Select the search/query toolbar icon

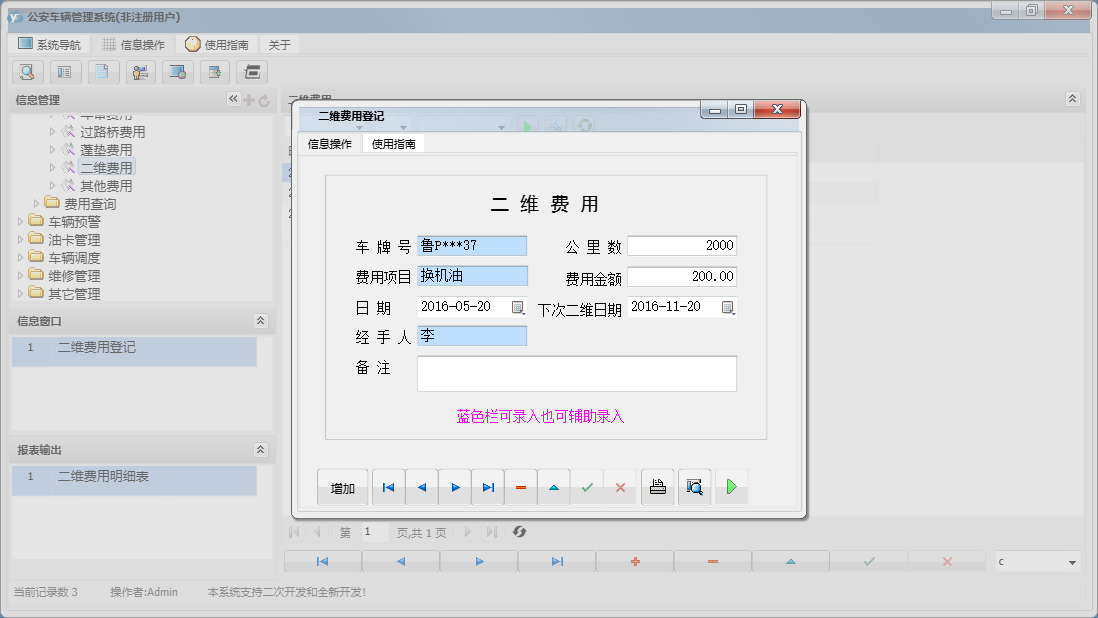click(x=27, y=72)
